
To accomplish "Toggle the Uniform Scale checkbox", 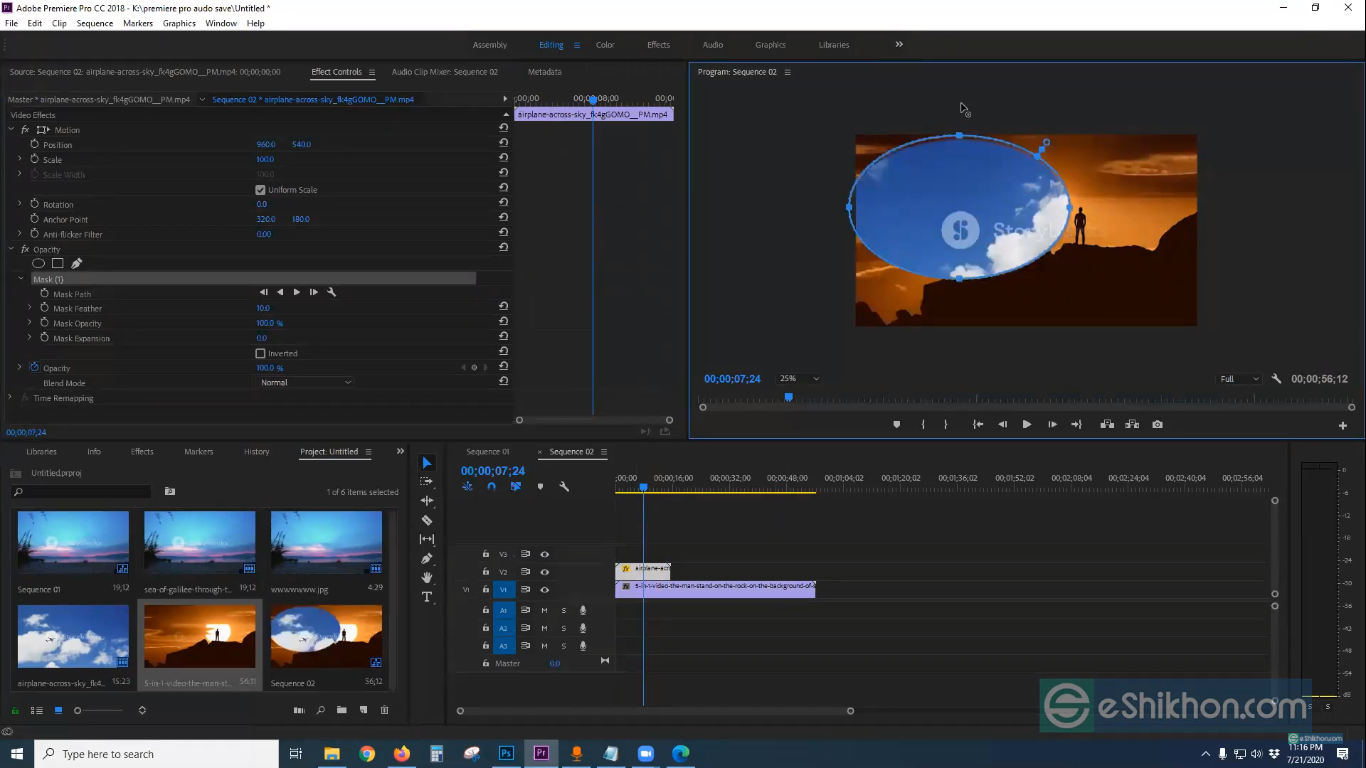I will tap(260, 190).
